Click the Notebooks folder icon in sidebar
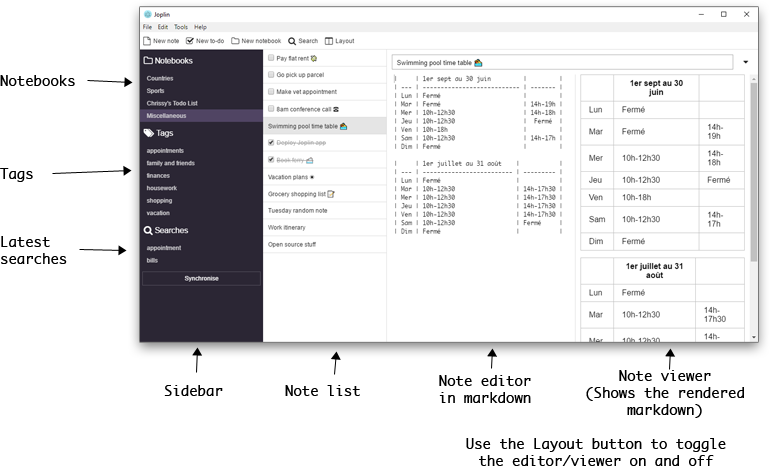The width and height of the screenshot is (770, 466). (148, 60)
